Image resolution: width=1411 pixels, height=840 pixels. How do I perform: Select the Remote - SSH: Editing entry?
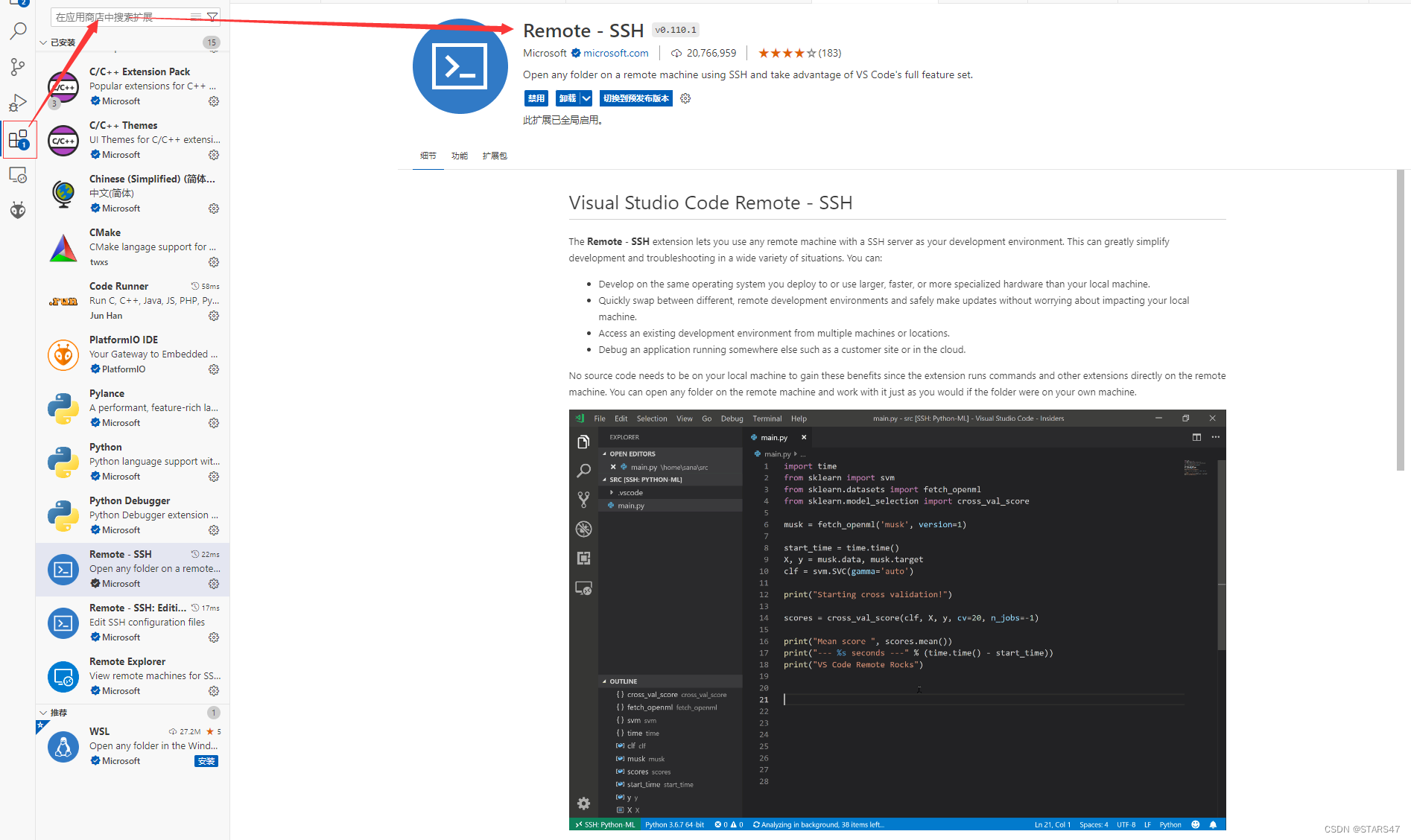pos(133,623)
